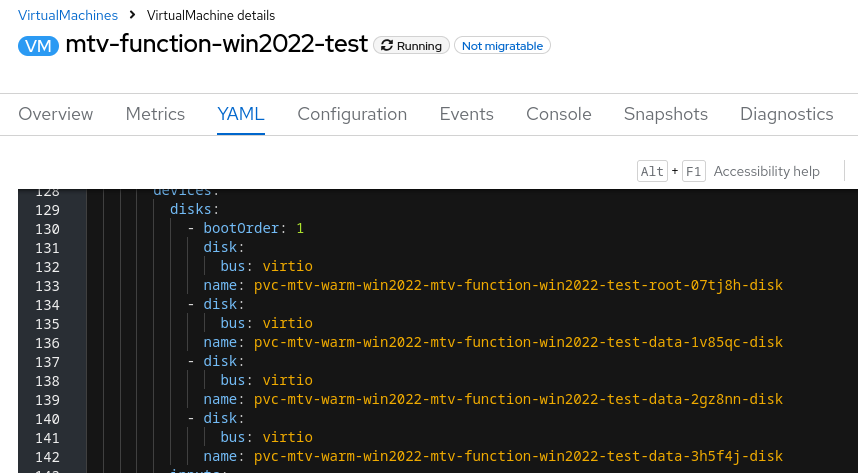The height and width of the screenshot is (473, 858).
Task: Open the Diagnostics tab
Action: click(787, 114)
